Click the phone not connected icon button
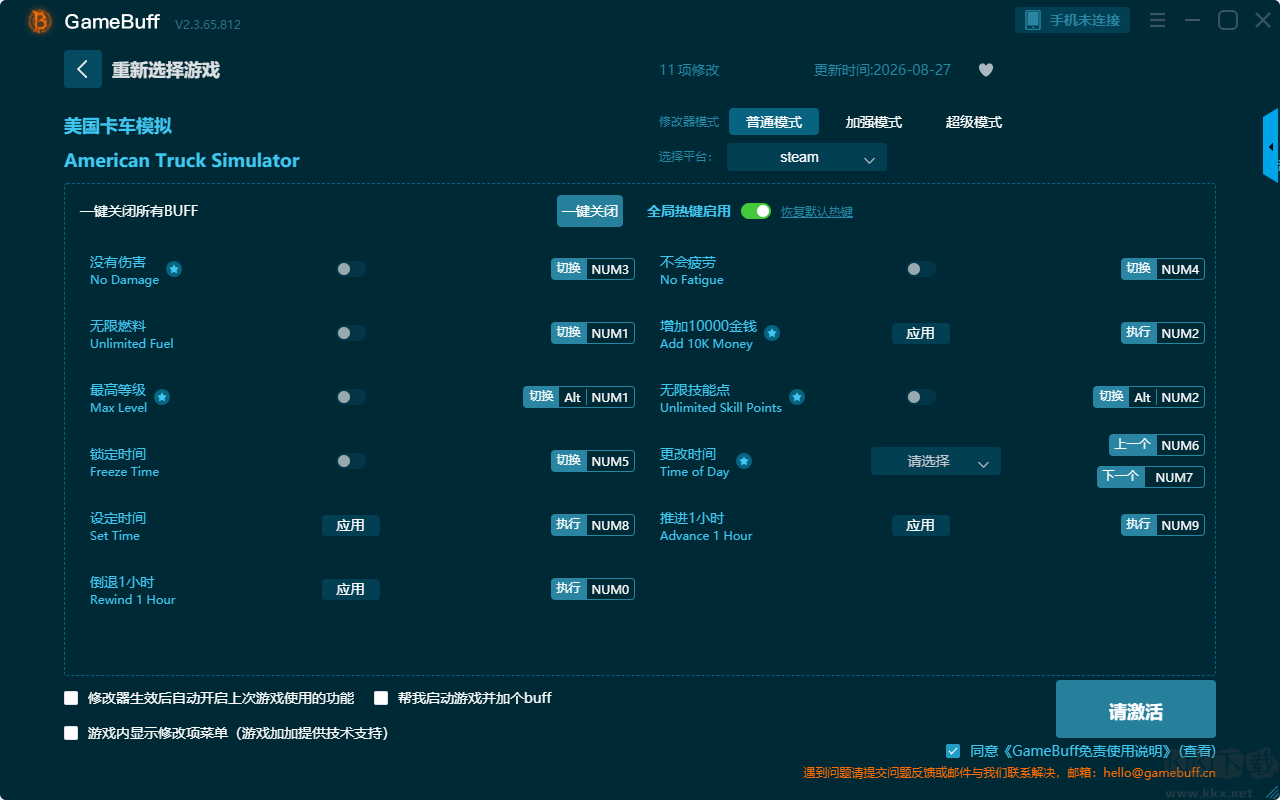The height and width of the screenshot is (800, 1280). pyautogui.click(x=1073, y=20)
